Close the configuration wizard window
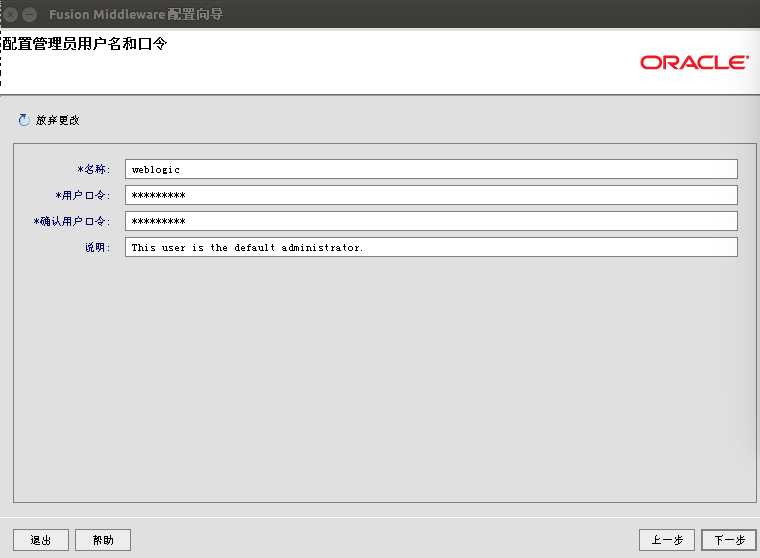 point(11,15)
